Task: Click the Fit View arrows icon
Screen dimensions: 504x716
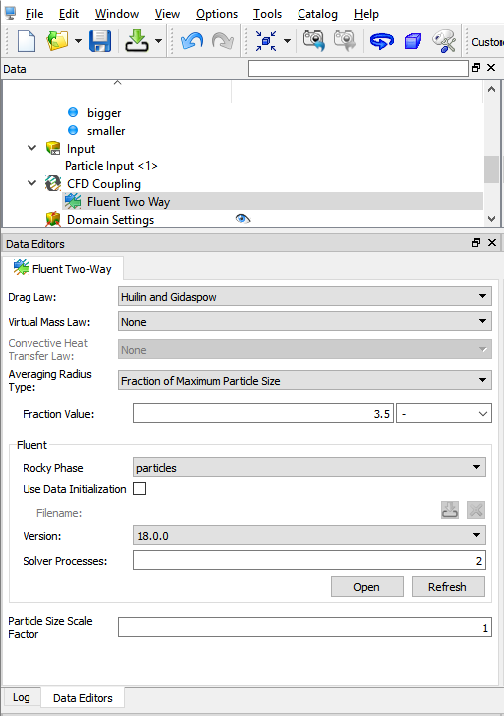Action: pyautogui.click(x=266, y=41)
